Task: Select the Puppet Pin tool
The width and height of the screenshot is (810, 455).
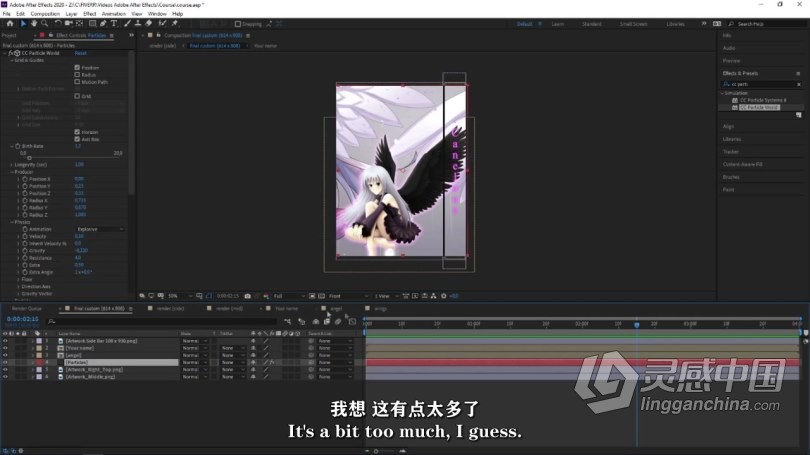Action: tap(175, 24)
